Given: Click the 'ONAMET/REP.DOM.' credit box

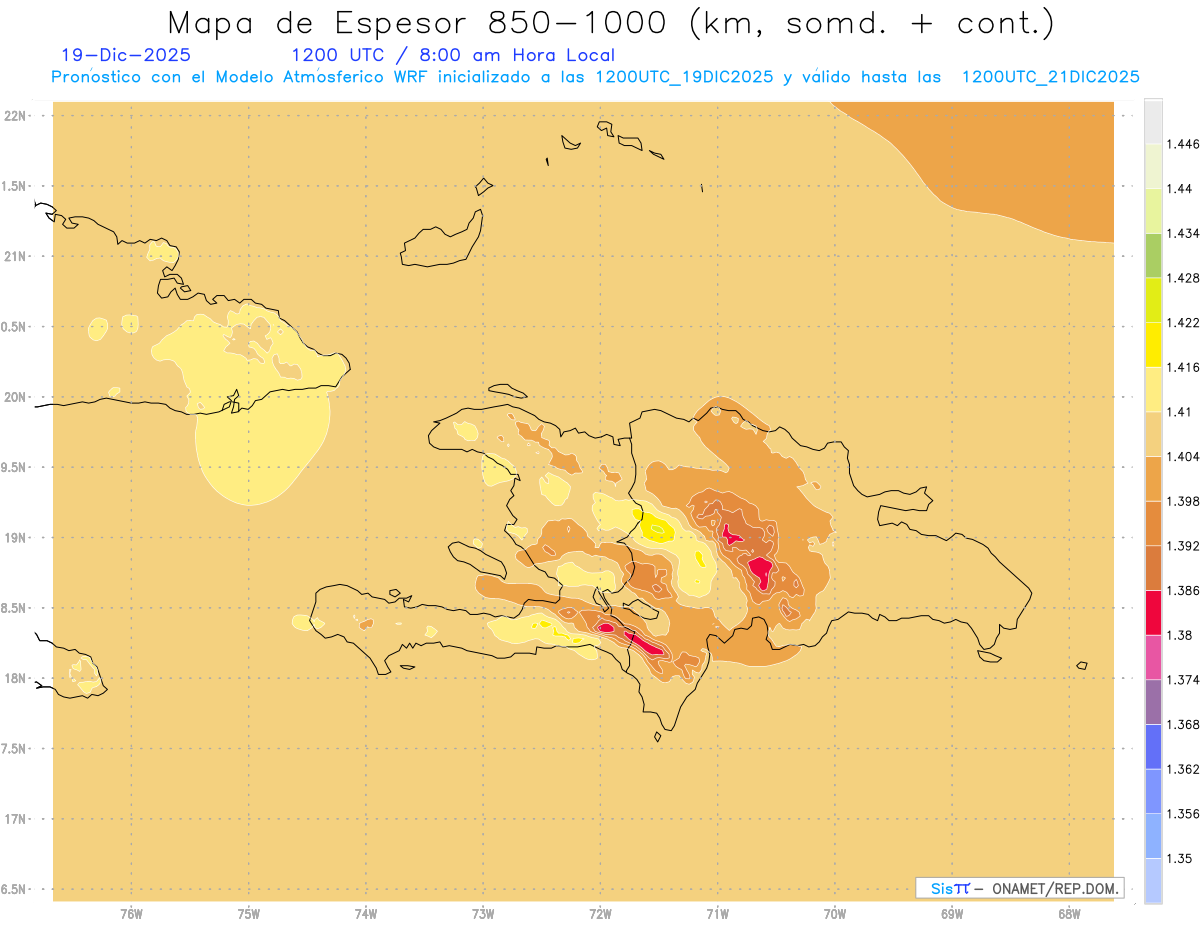Looking at the screenshot, I should [x=1020, y=888].
